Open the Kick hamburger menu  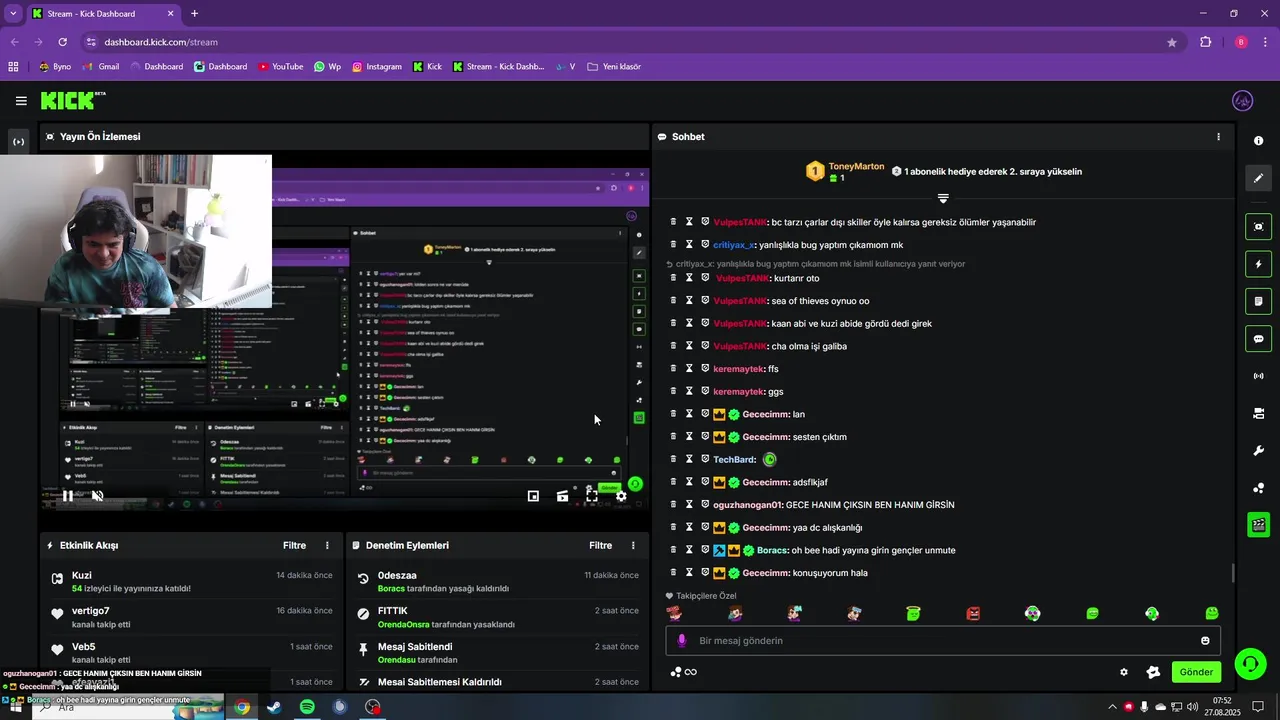click(x=21, y=101)
